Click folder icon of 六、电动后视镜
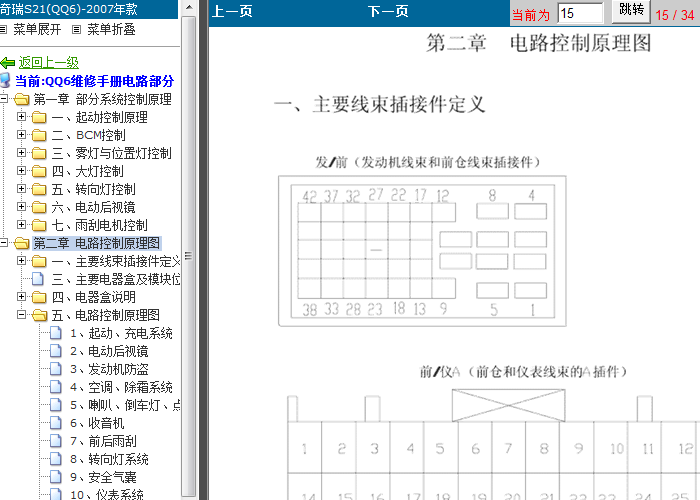This screenshot has width=700, height=500. [x=39, y=207]
